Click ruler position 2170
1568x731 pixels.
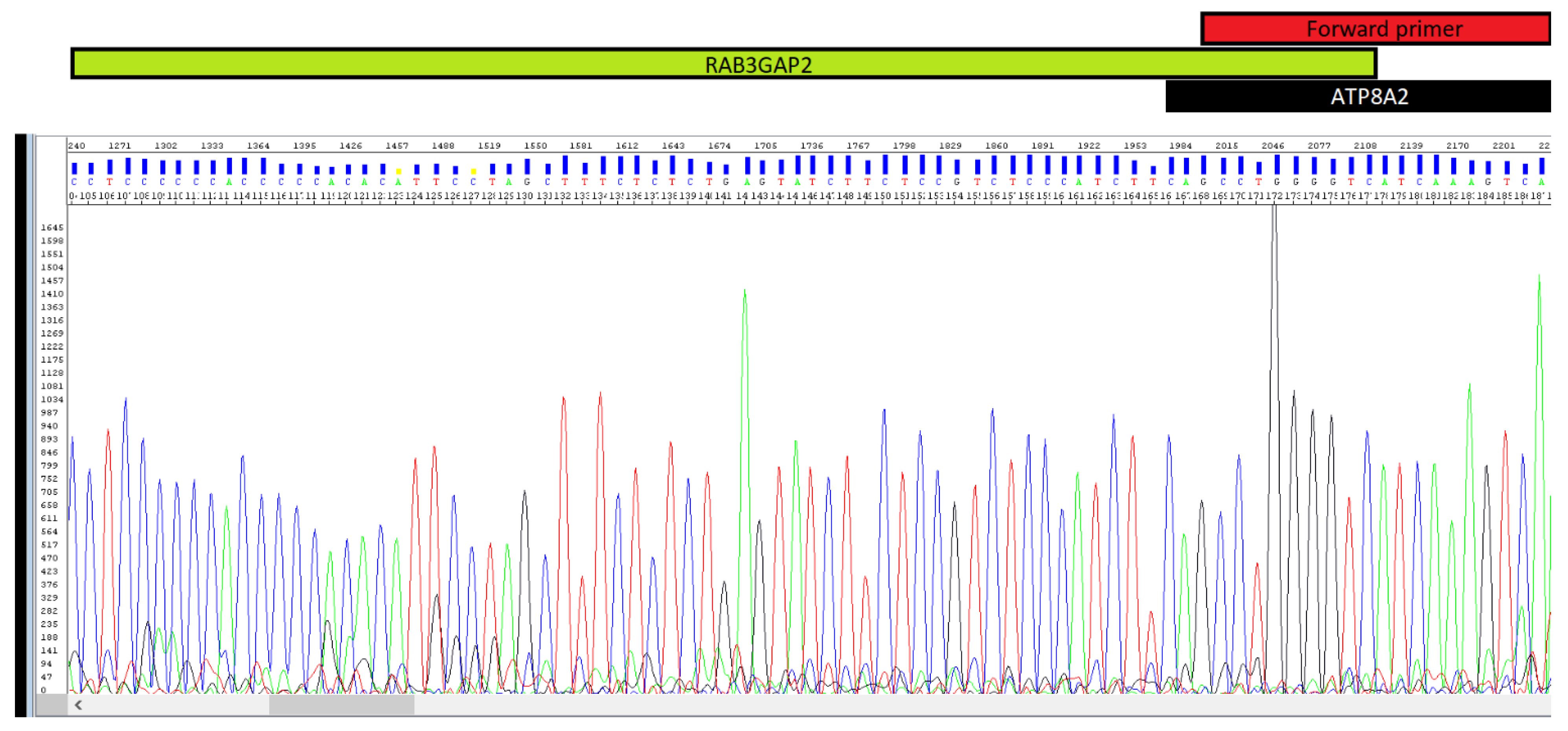point(1457,145)
